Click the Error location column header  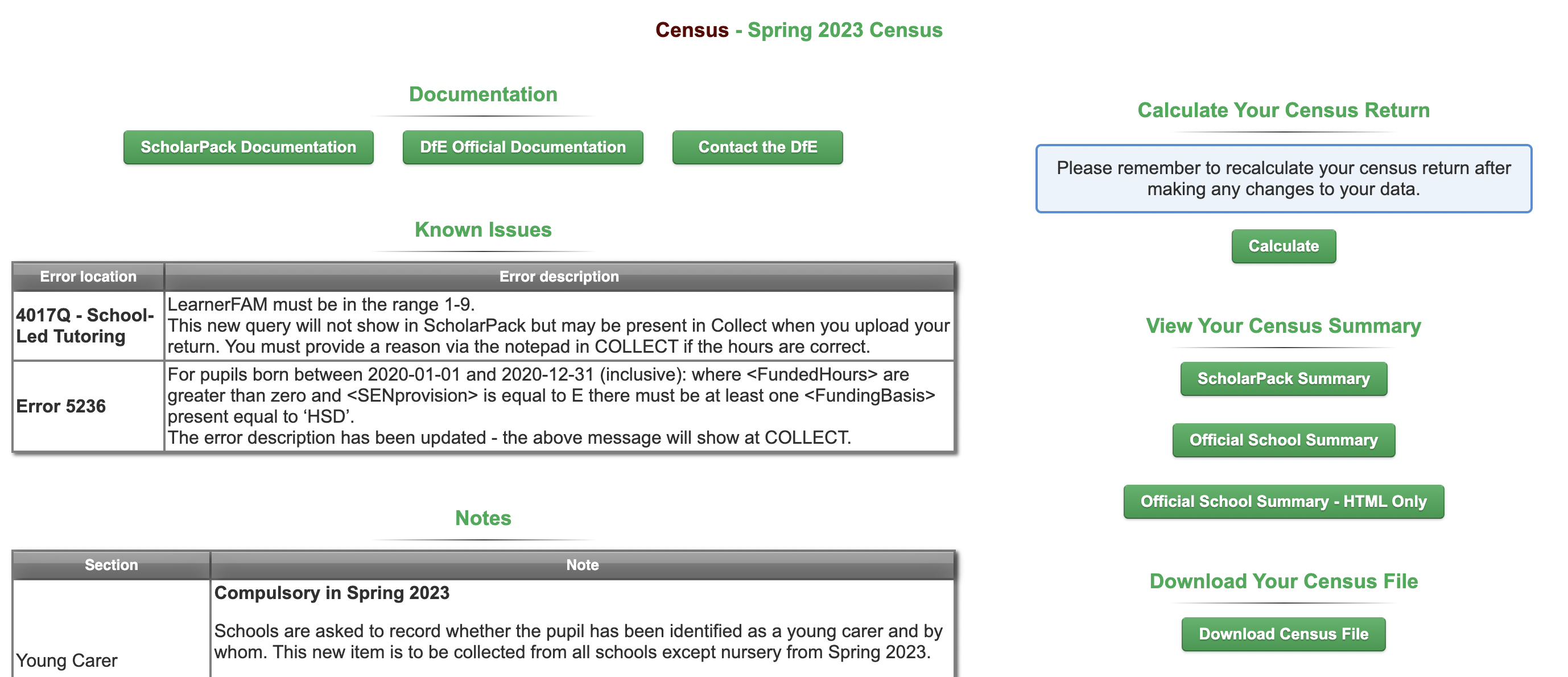click(88, 276)
